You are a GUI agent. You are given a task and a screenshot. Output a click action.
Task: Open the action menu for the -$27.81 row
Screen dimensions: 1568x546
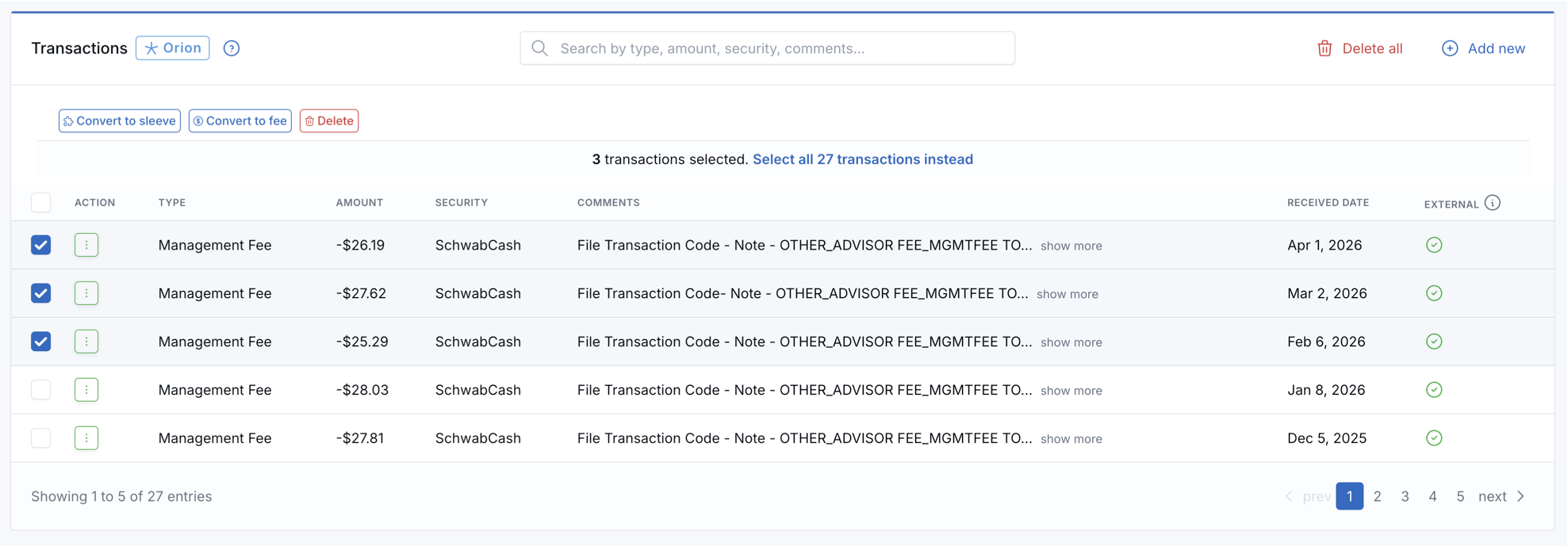point(86,438)
